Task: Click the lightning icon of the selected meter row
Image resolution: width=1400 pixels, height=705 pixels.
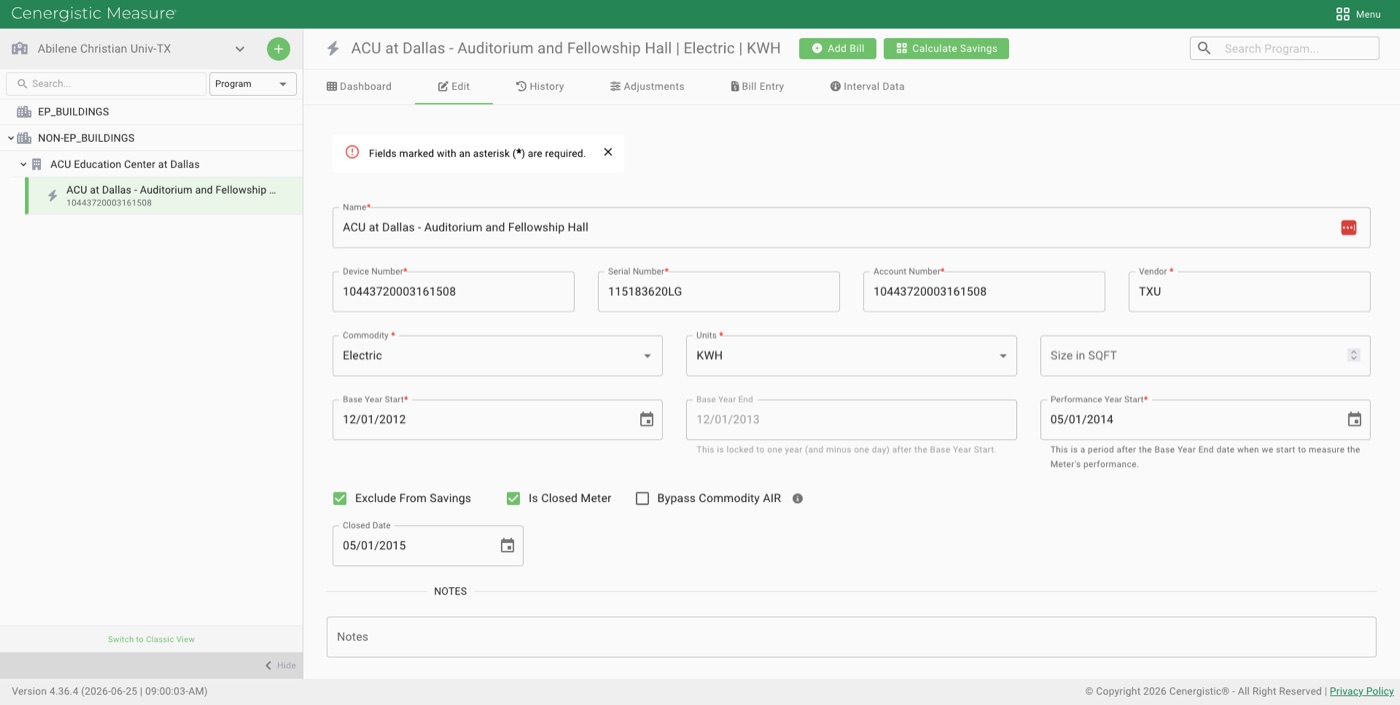Action: pyautogui.click(x=53, y=196)
